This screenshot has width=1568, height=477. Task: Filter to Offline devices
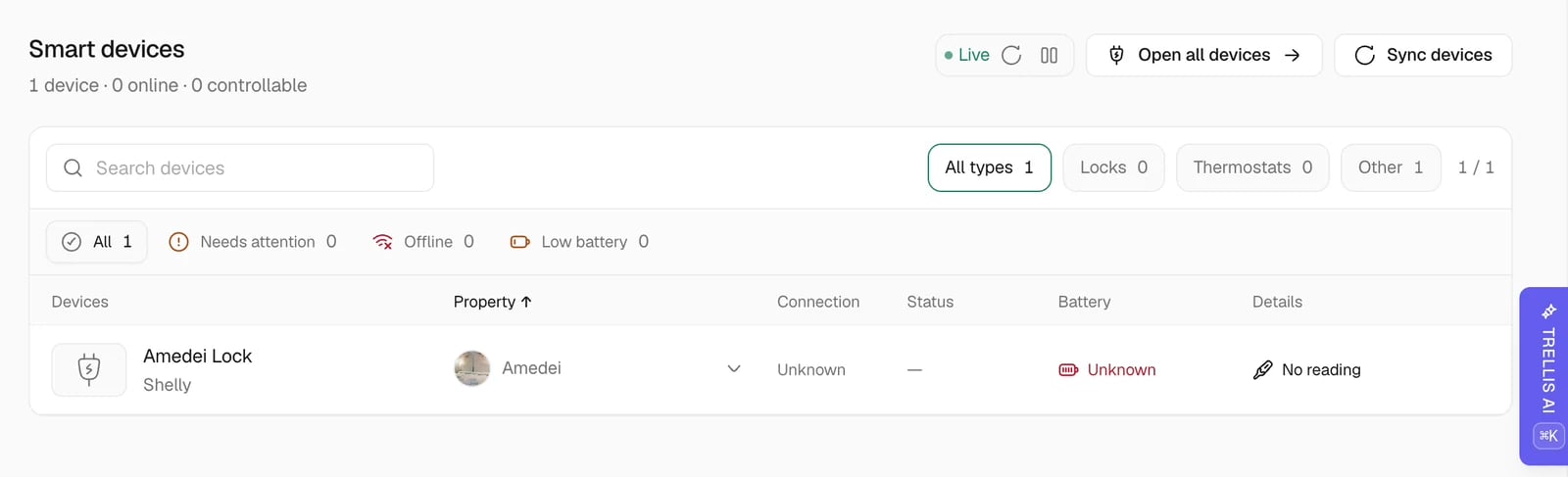point(423,242)
